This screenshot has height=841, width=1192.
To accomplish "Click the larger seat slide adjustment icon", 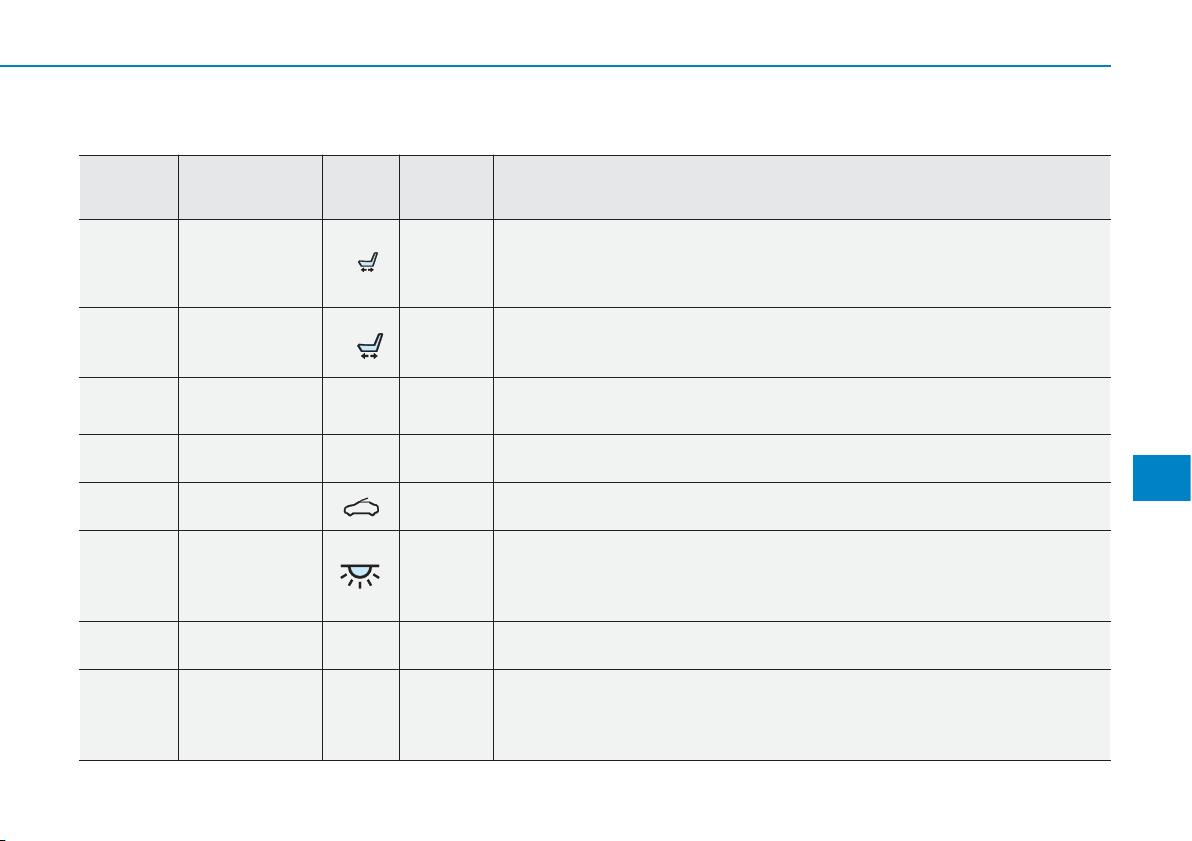I will (370, 346).
